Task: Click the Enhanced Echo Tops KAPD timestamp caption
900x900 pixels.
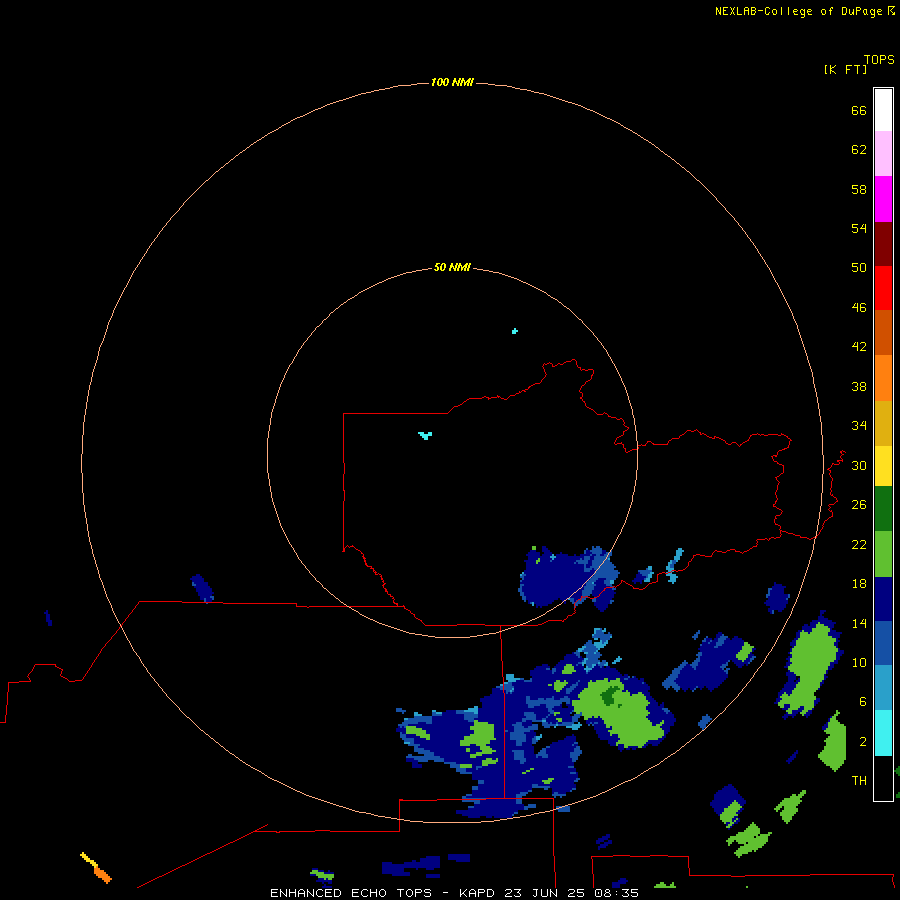Action: click(454, 893)
